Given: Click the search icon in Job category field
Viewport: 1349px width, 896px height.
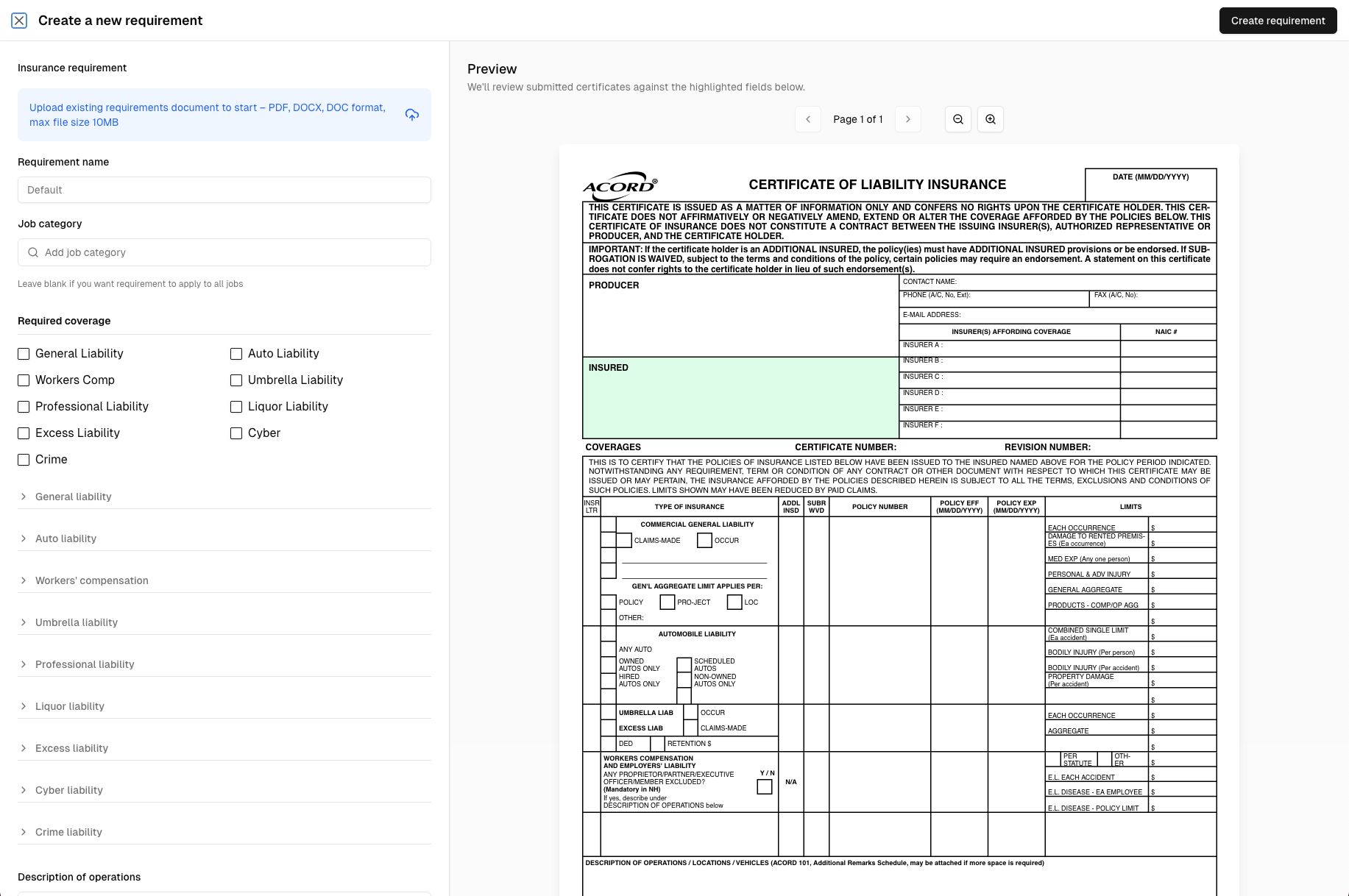Looking at the screenshot, I should [x=32, y=252].
